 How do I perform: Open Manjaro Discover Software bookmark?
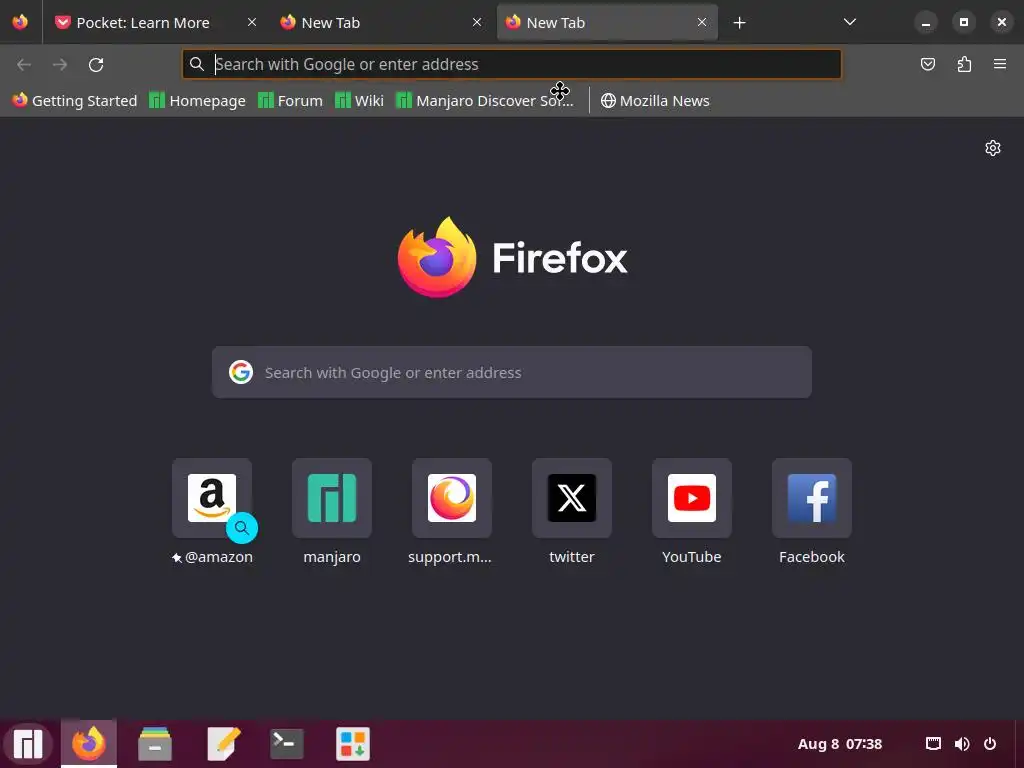(485, 101)
